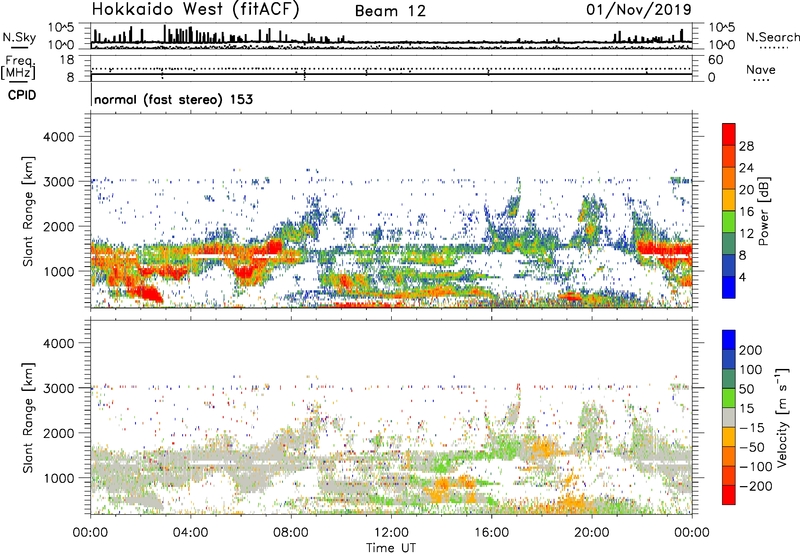The image size is (800, 554).
Task: Click the '08:00' time axis label
Action: [291, 533]
